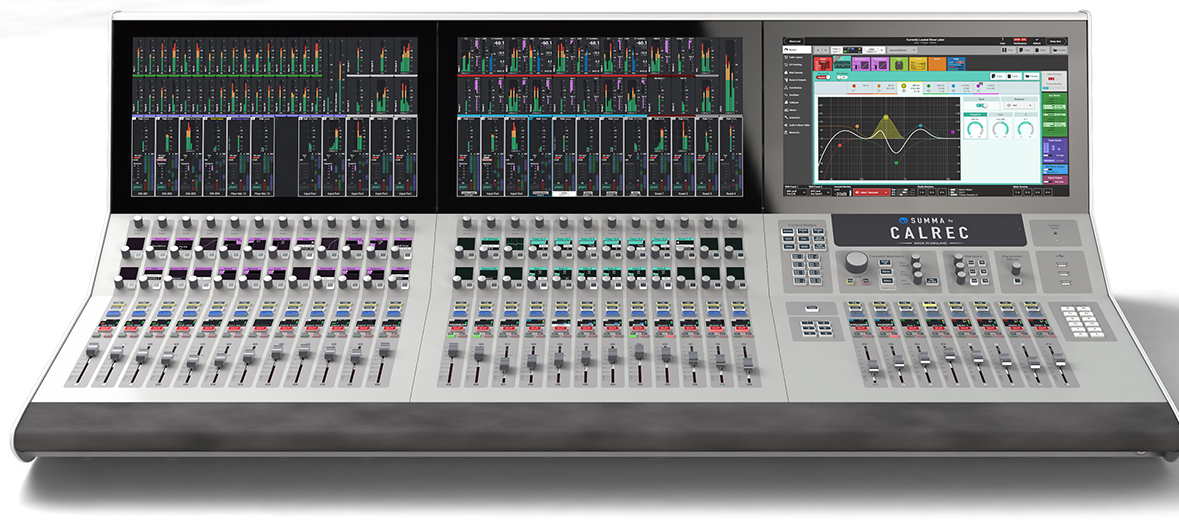Open the path selector dropdown in top toolbar

902,50
